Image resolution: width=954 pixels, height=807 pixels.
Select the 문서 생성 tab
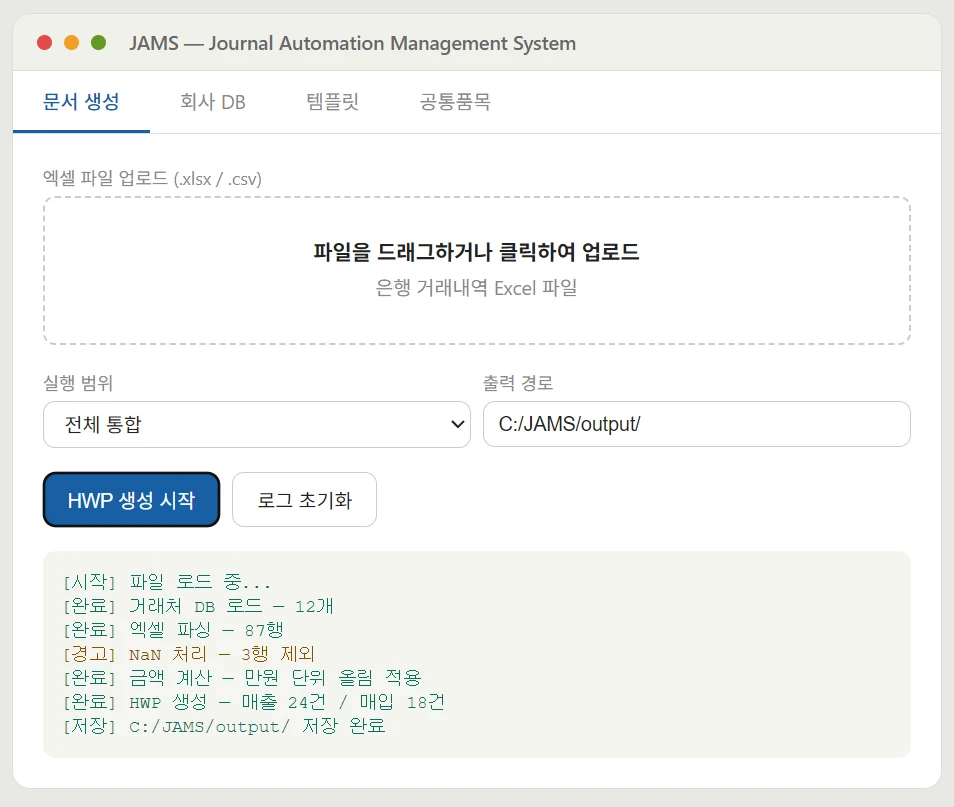pyautogui.click(x=81, y=102)
